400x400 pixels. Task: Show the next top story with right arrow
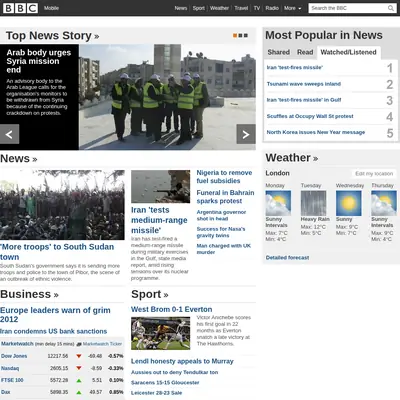(x=246, y=134)
